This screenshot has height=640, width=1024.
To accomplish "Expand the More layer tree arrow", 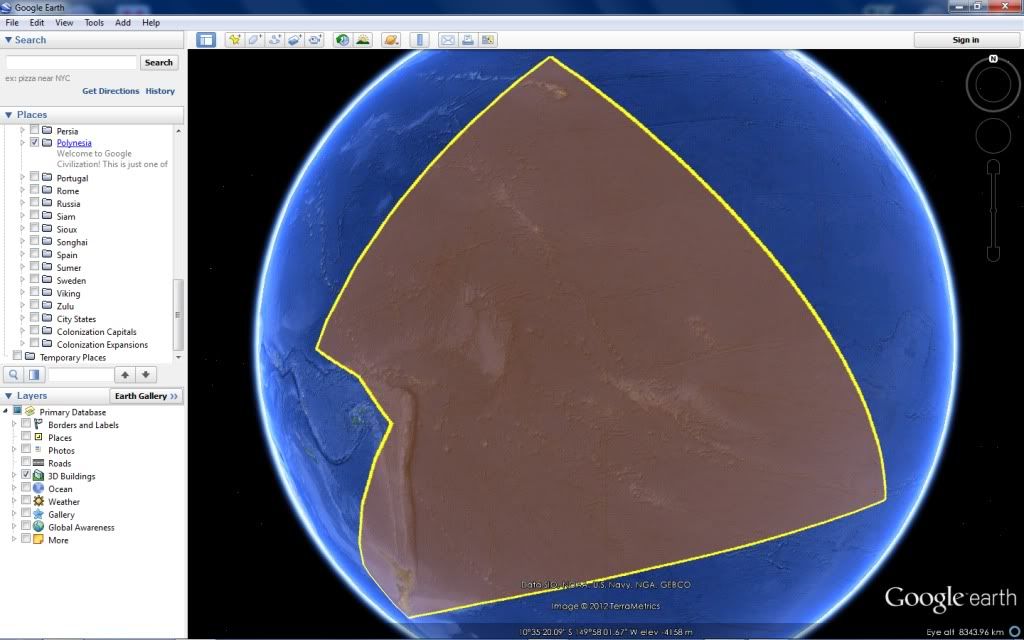I will pyautogui.click(x=14, y=539).
